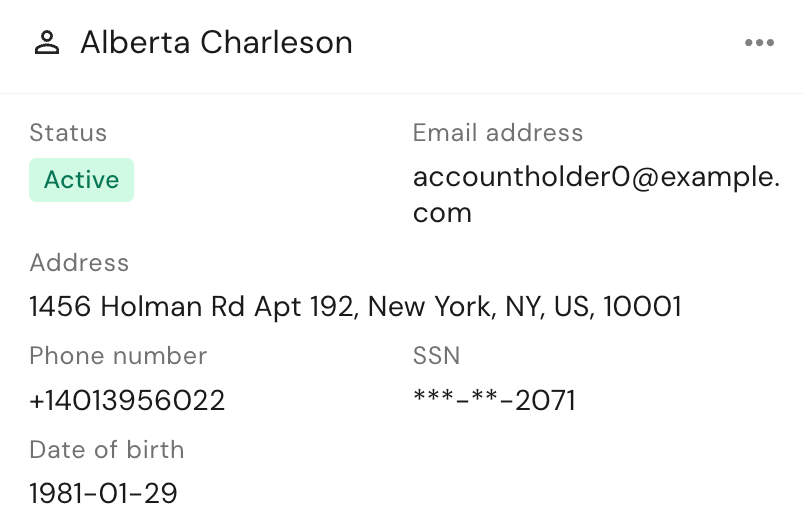Select the accountholder0@example.com email value

(596, 195)
